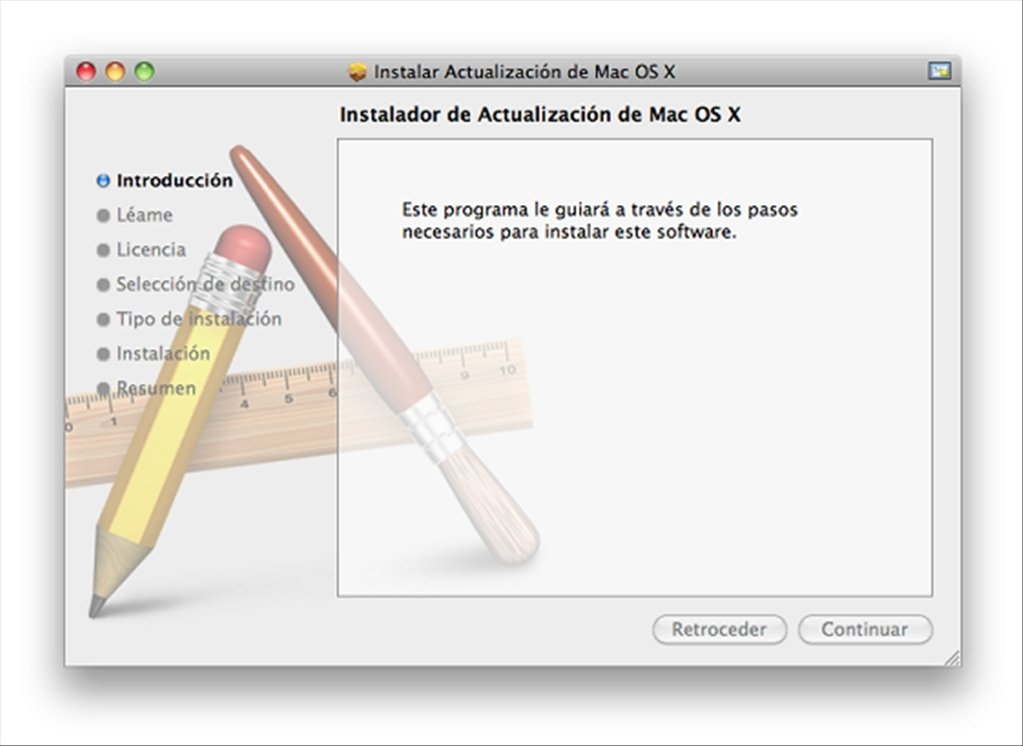Click the gray bullet beside Léame
Viewport: 1023px width, 746px height.
pos(103,215)
